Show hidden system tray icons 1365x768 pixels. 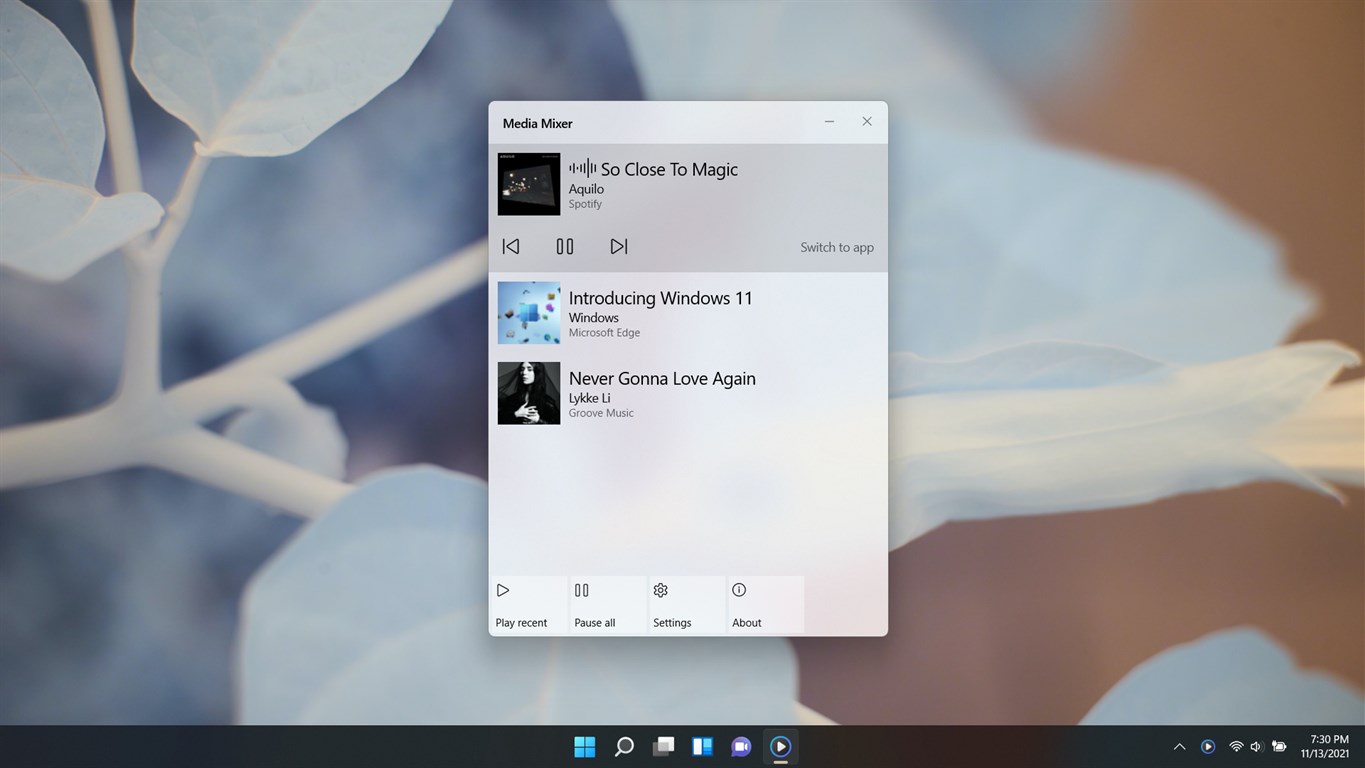(x=1179, y=746)
